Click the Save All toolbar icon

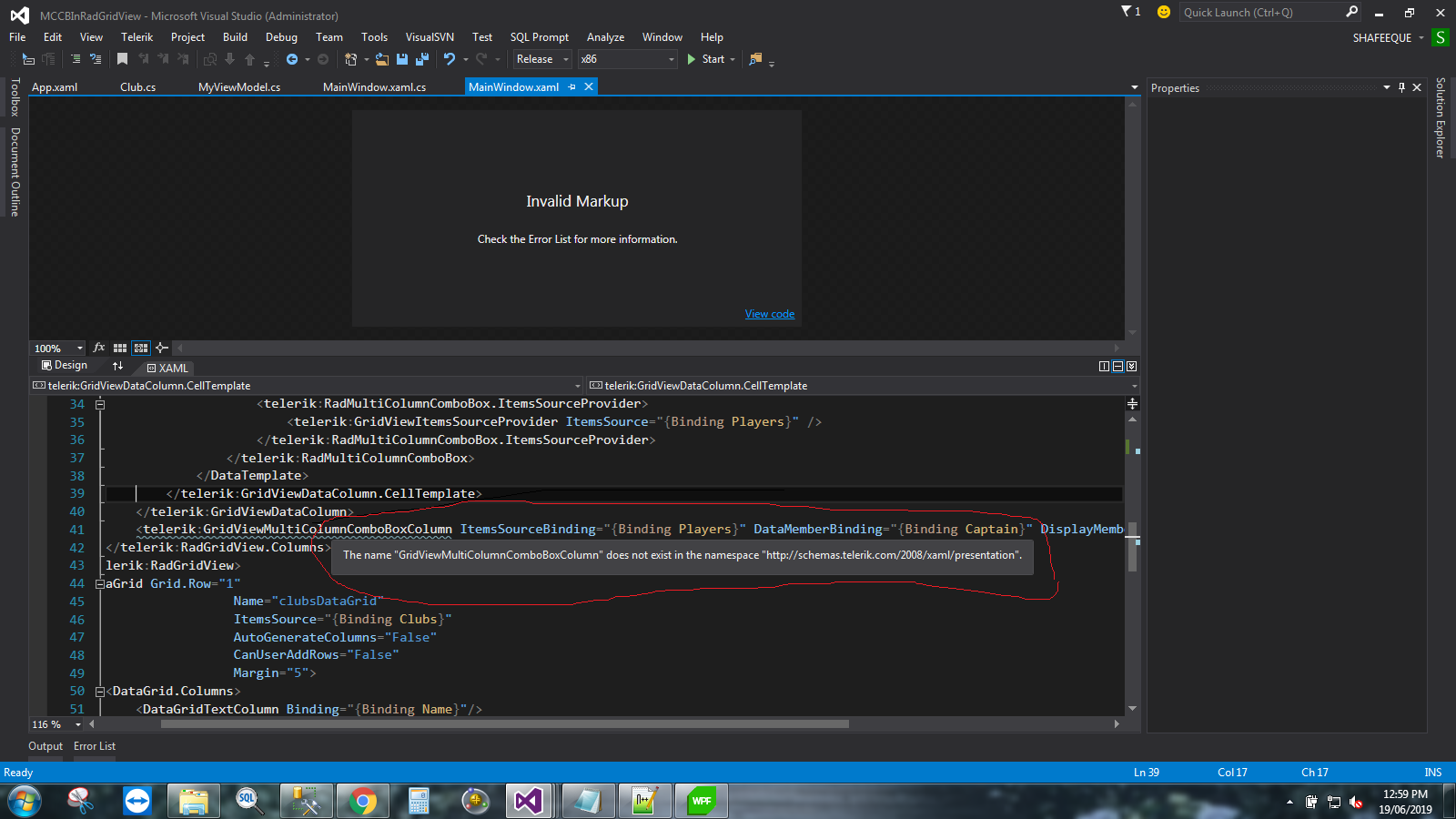pyautogui.click(x=421, y=59)
